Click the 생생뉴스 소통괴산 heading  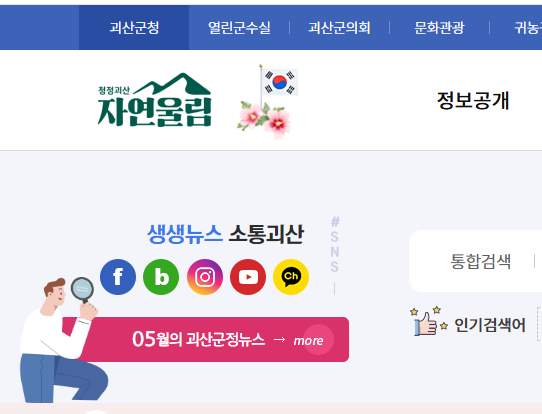(225, 234)
